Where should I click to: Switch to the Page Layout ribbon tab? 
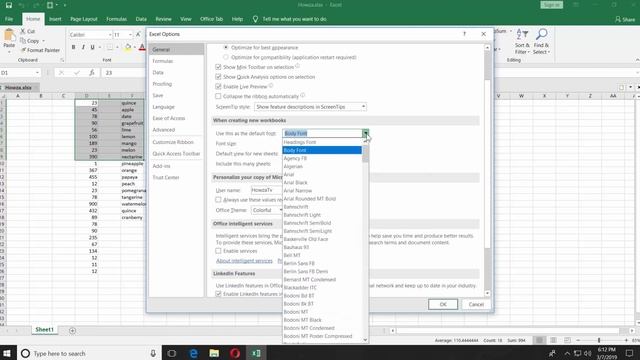[84, 19]
